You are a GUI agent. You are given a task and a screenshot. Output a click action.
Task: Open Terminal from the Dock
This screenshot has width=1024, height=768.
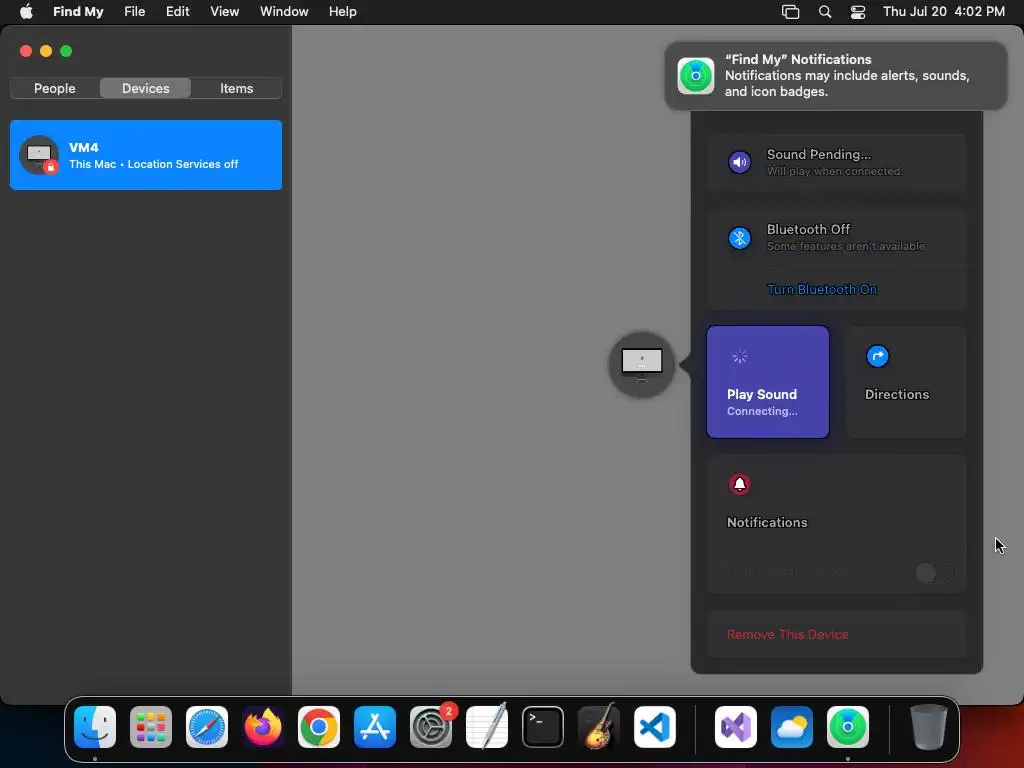point(543,727)
